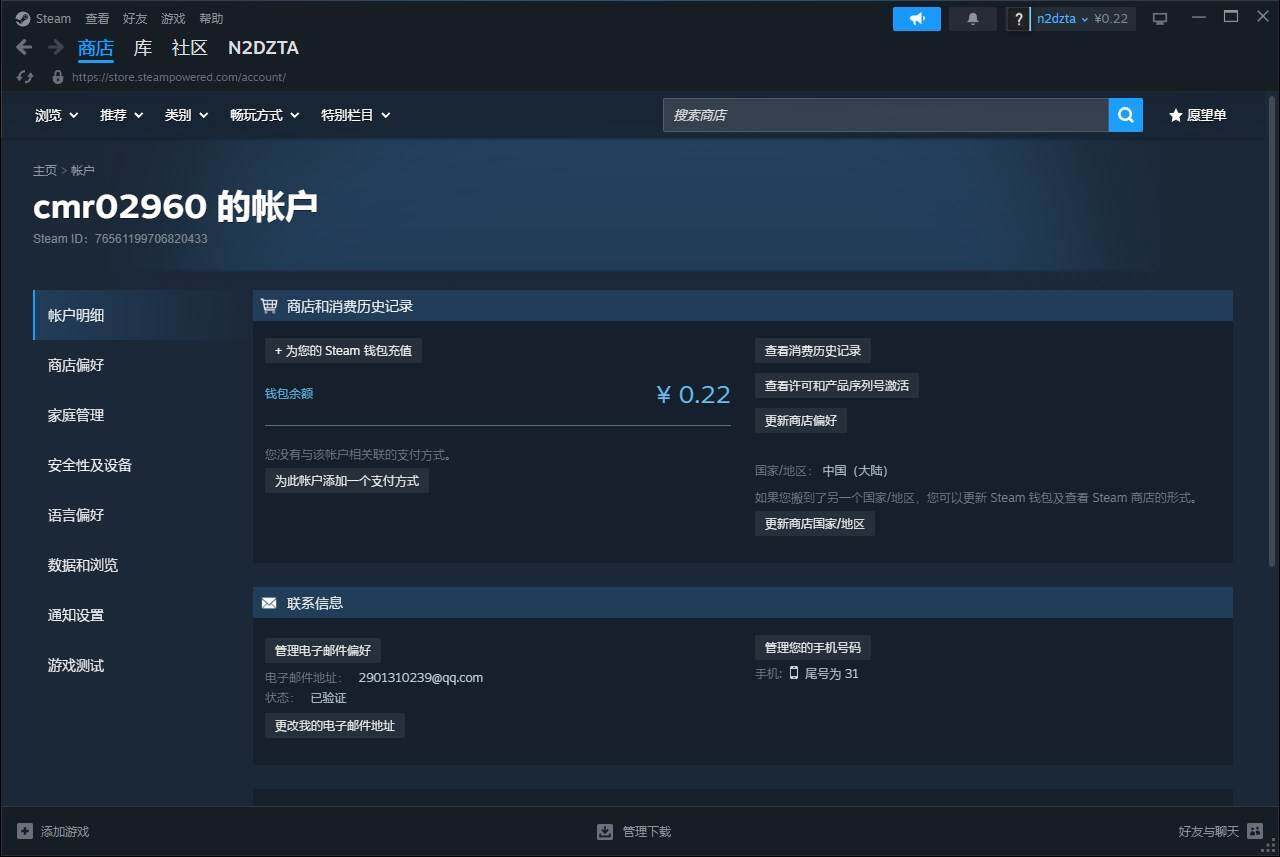Expand the 特别栏目 dropdown menu
The height and width of the screenshot is (857, 1280).
tap(356, 115)
